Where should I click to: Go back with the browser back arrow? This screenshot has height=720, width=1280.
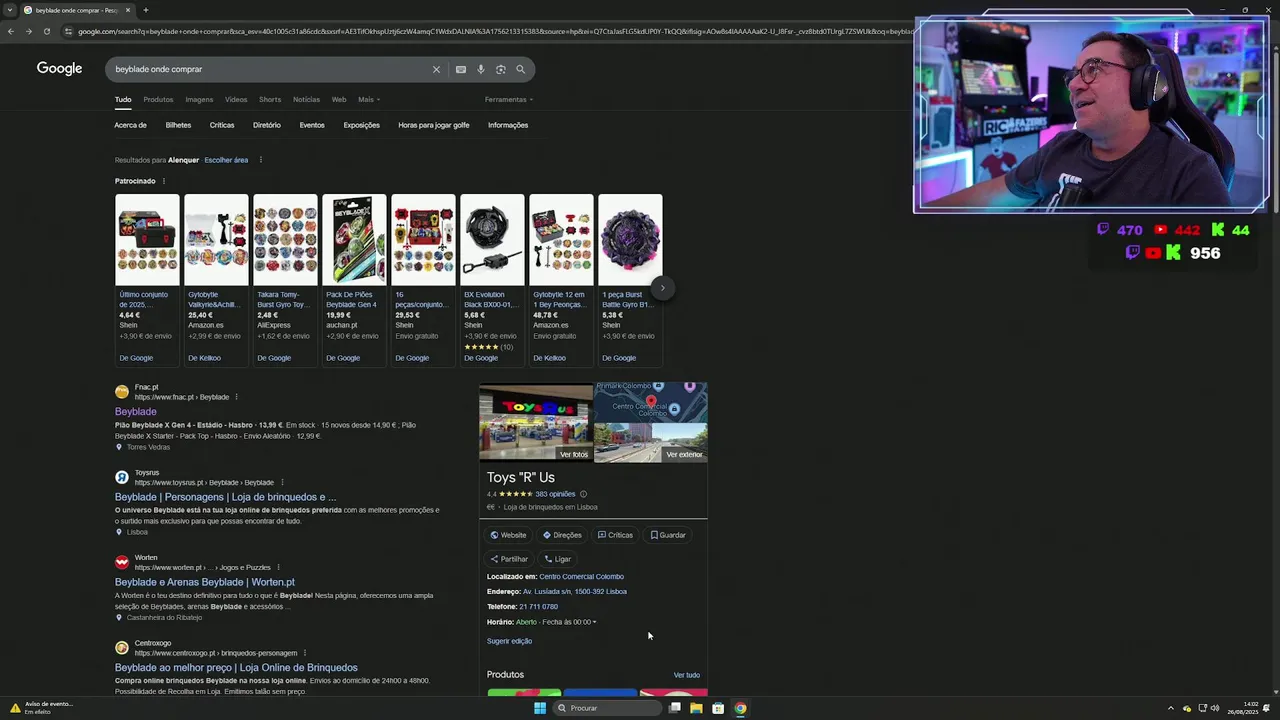[10, 31]
